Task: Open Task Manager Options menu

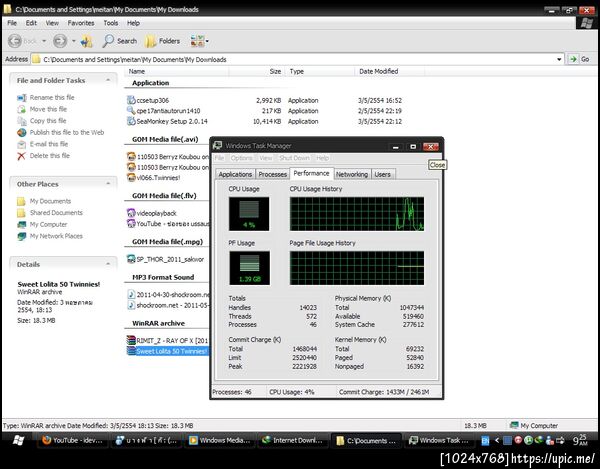Action: pos(241,158)
